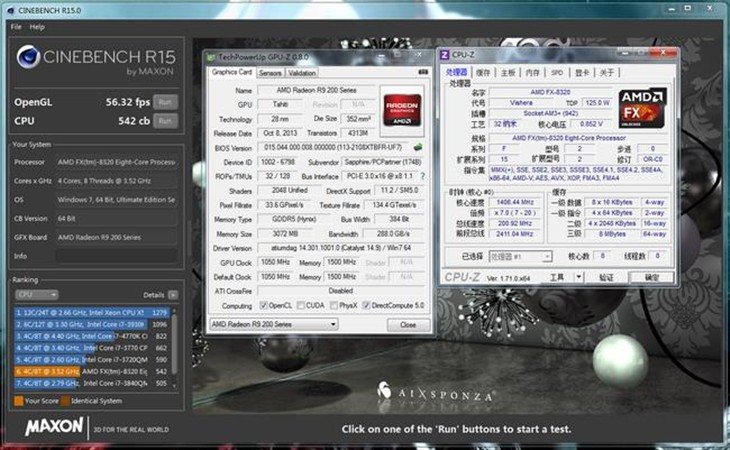Viewport: 730px width, 450px height.
Task: Switch to the 关于 tab in CPU-Z
Action: point(607,73)
